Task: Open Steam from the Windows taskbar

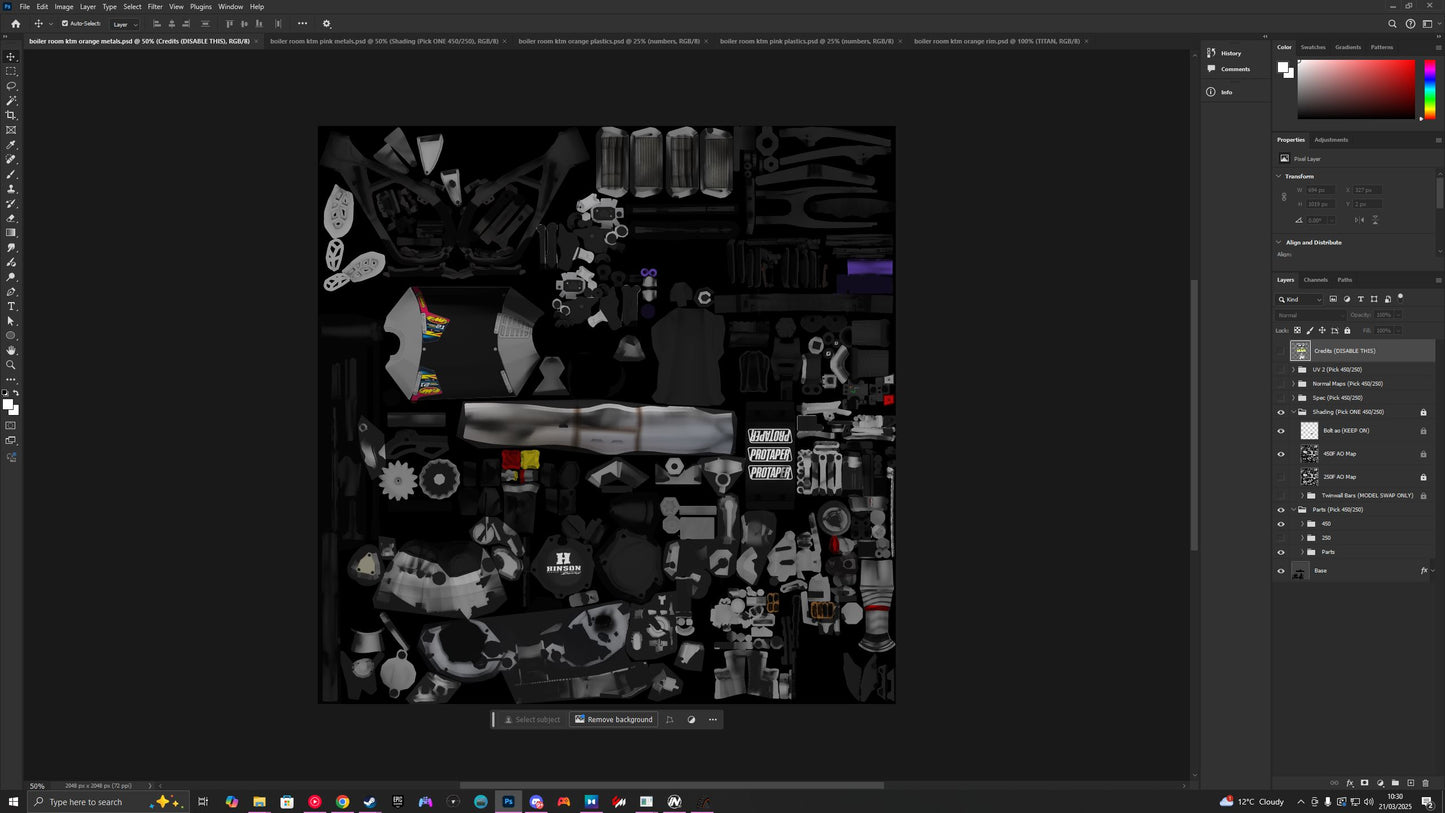Action: coord(370,802)
